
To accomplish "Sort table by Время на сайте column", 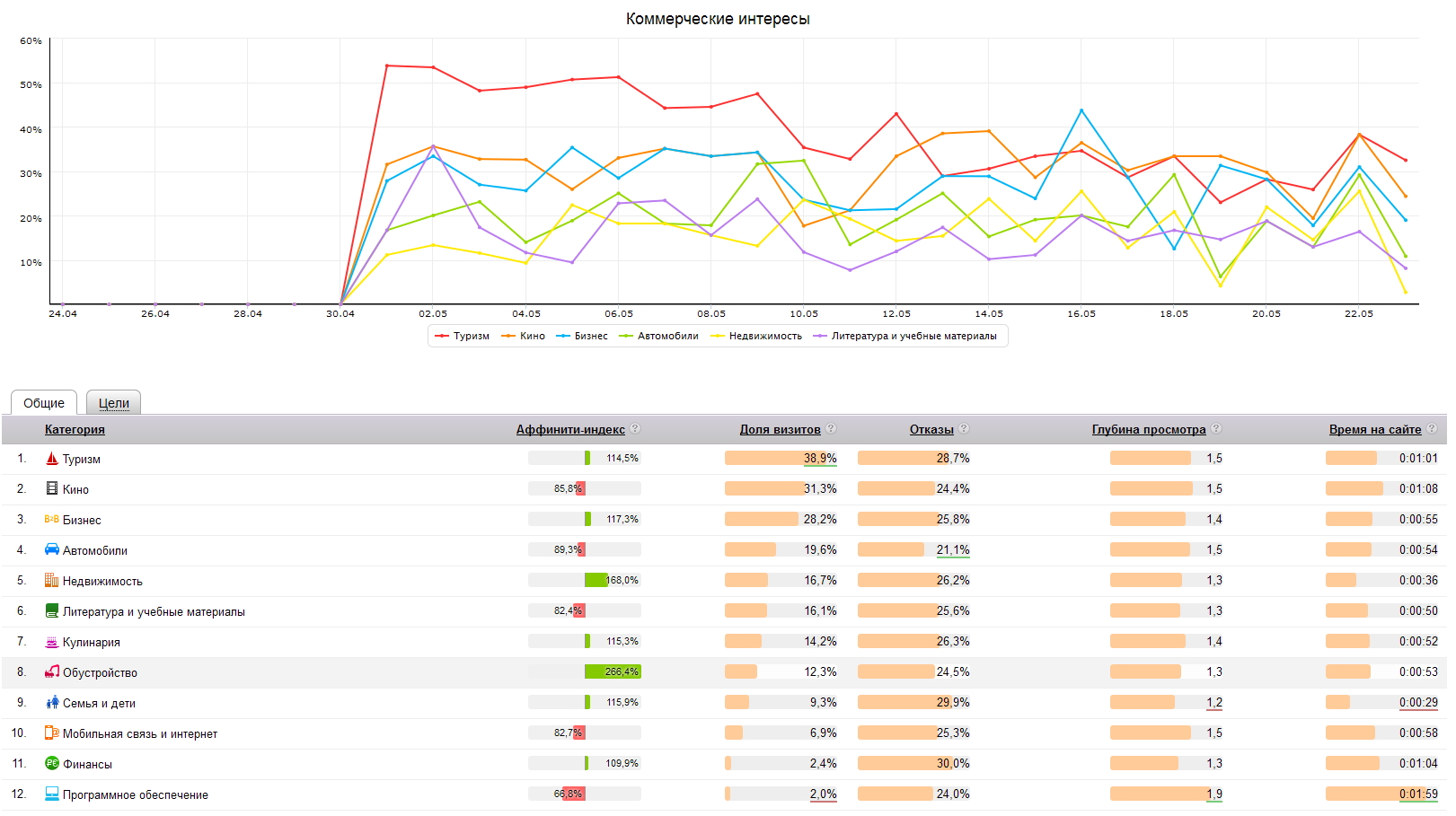I will tap(1375, 429).
